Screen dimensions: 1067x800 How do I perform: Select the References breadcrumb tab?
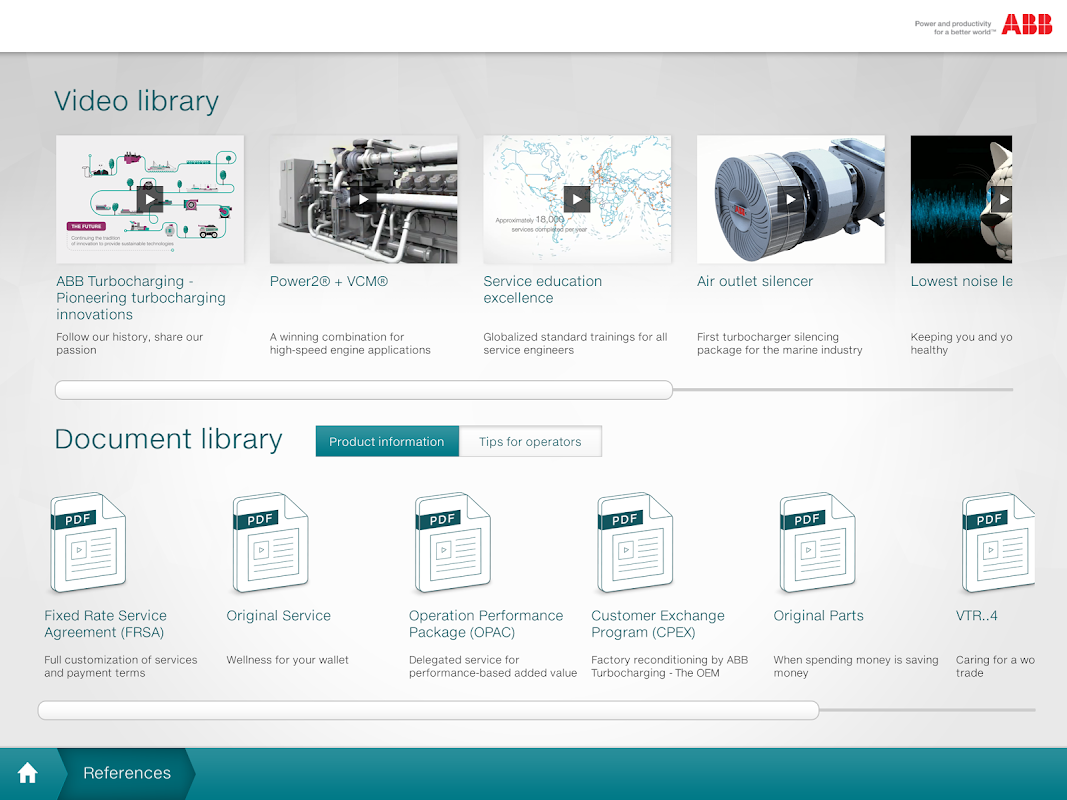tap(127, 773)
